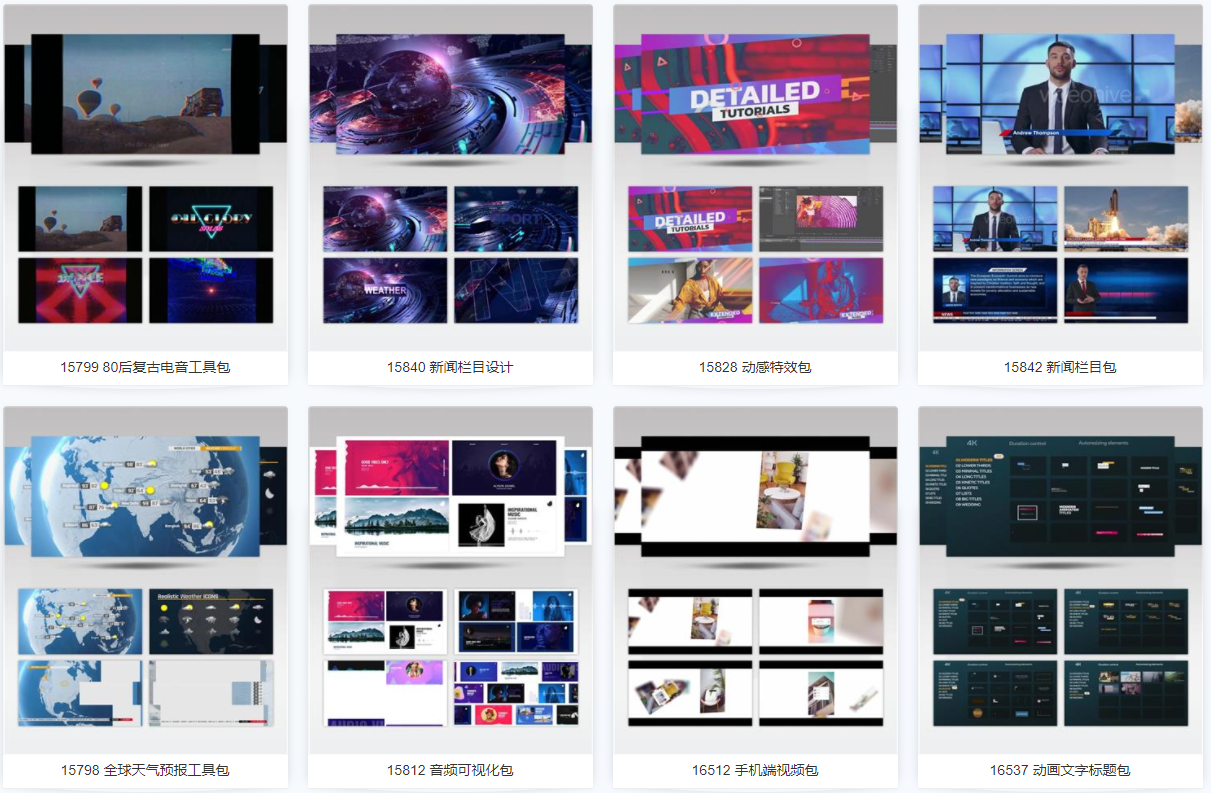Click the neon triangle retro logo thumbnail
The image size is (1211, 793).
(211, 218)
